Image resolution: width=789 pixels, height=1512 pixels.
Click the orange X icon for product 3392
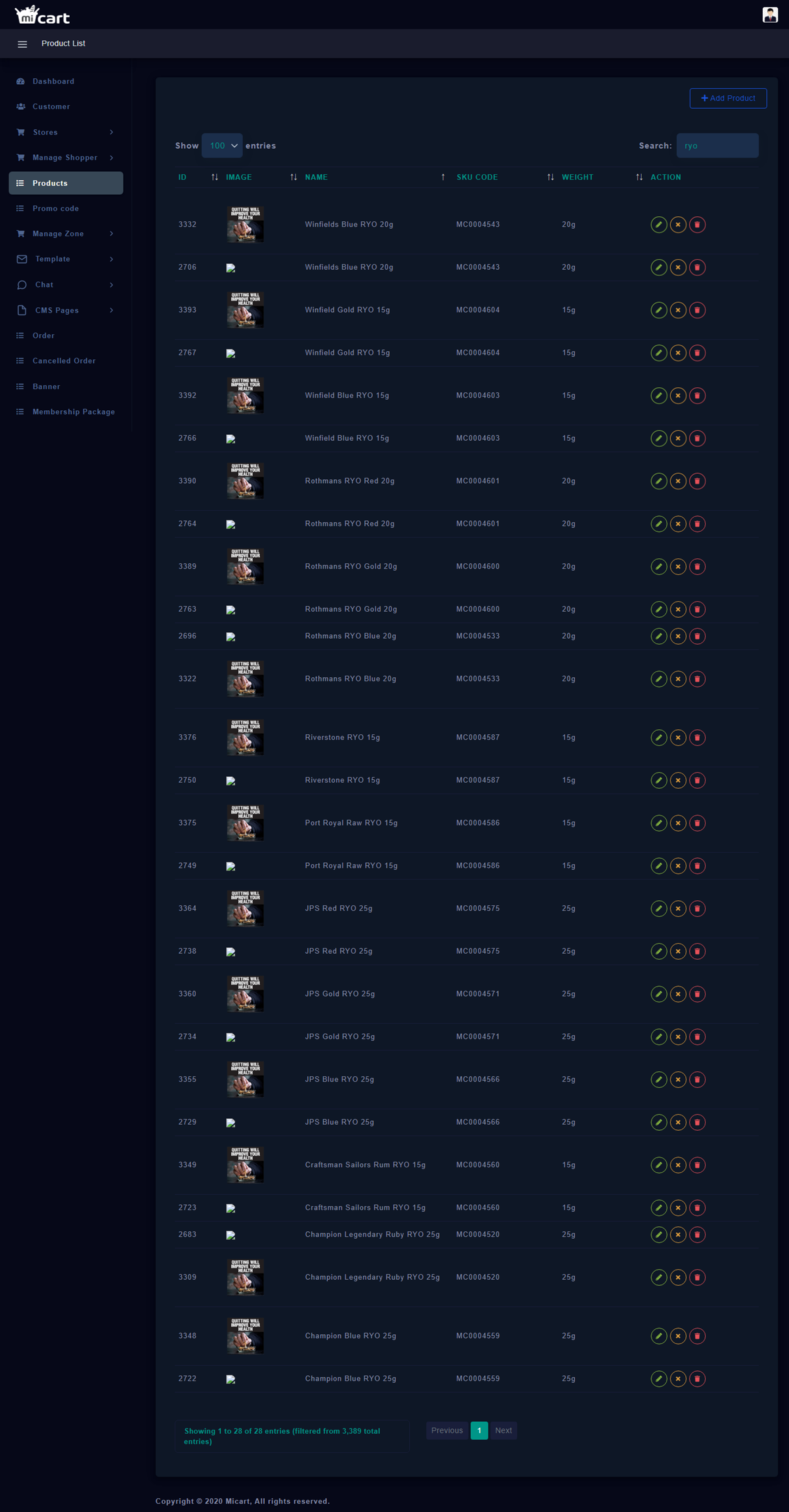pyautogui.click(x=678, y=396)
